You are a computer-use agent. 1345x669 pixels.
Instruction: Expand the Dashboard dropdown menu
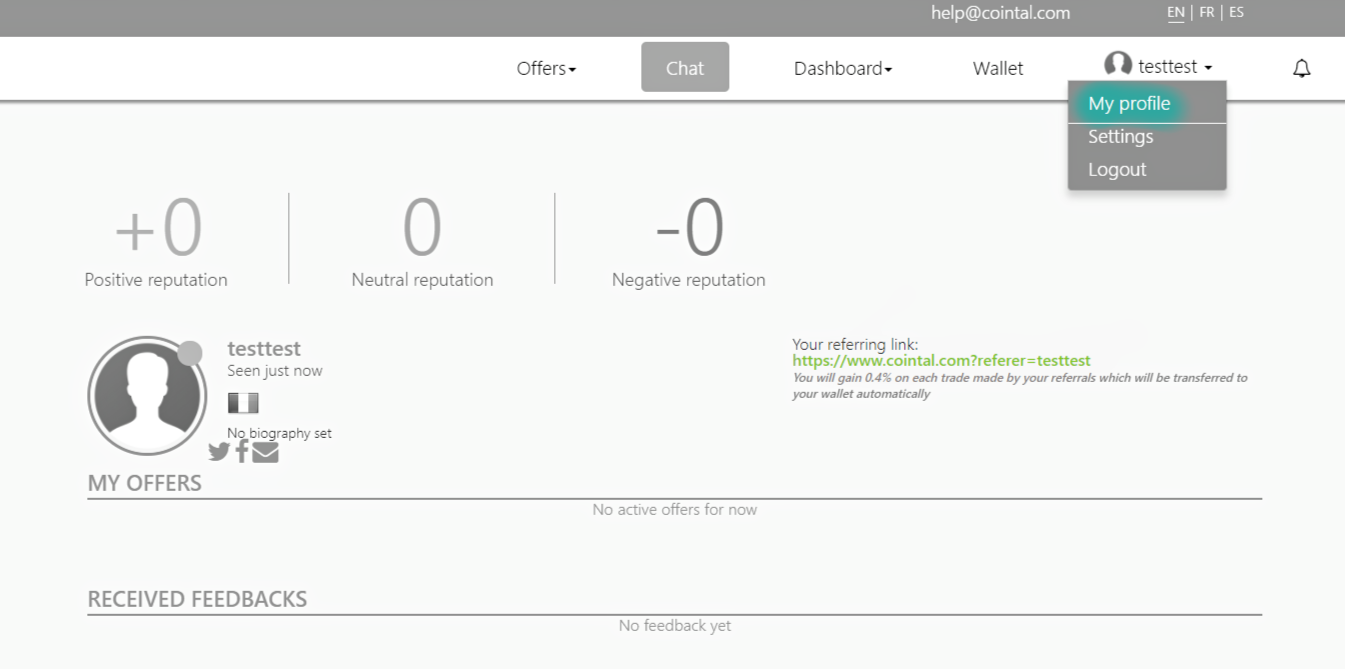pos(843,68)
